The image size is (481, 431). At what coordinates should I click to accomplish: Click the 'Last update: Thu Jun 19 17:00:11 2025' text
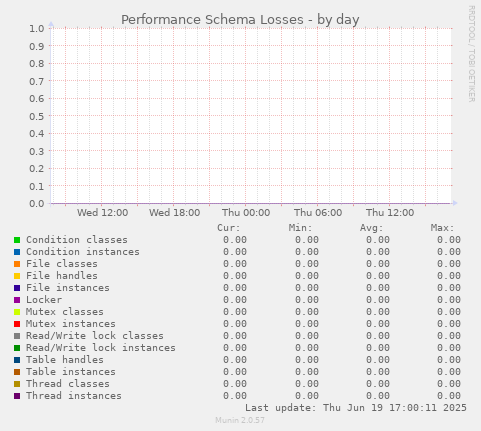click(356, 408)
